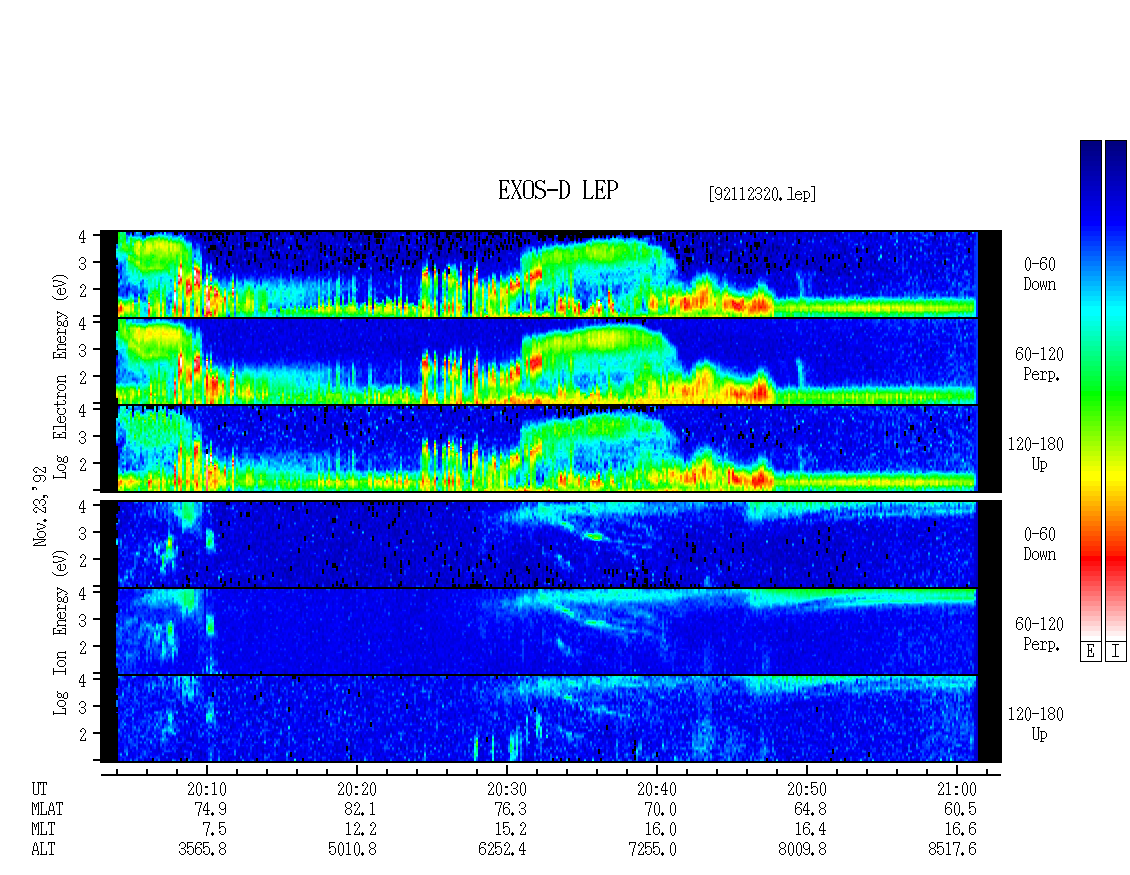Click the ALT value 6252.4
Screen dimensions: 1130x875
click(502, 850)
